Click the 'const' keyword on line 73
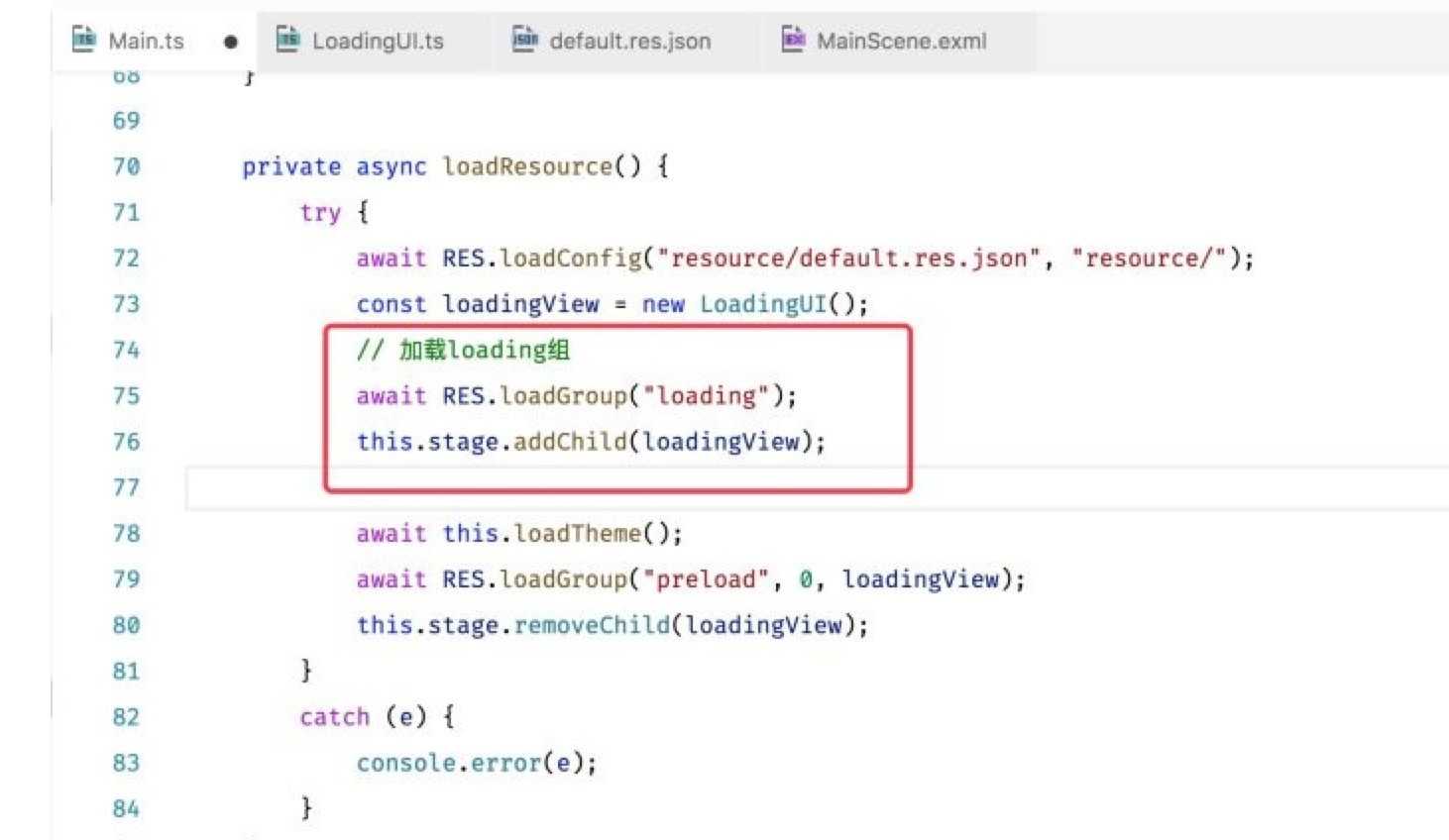 pos(391,304)
